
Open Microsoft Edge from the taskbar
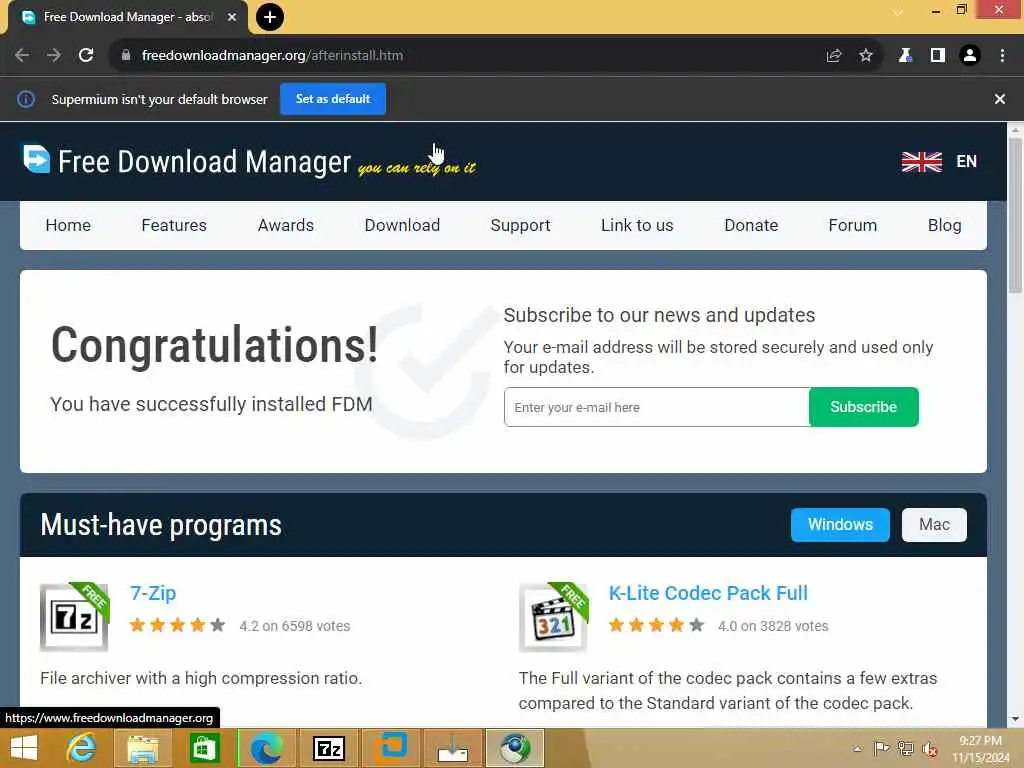click(x=266, y=748)
